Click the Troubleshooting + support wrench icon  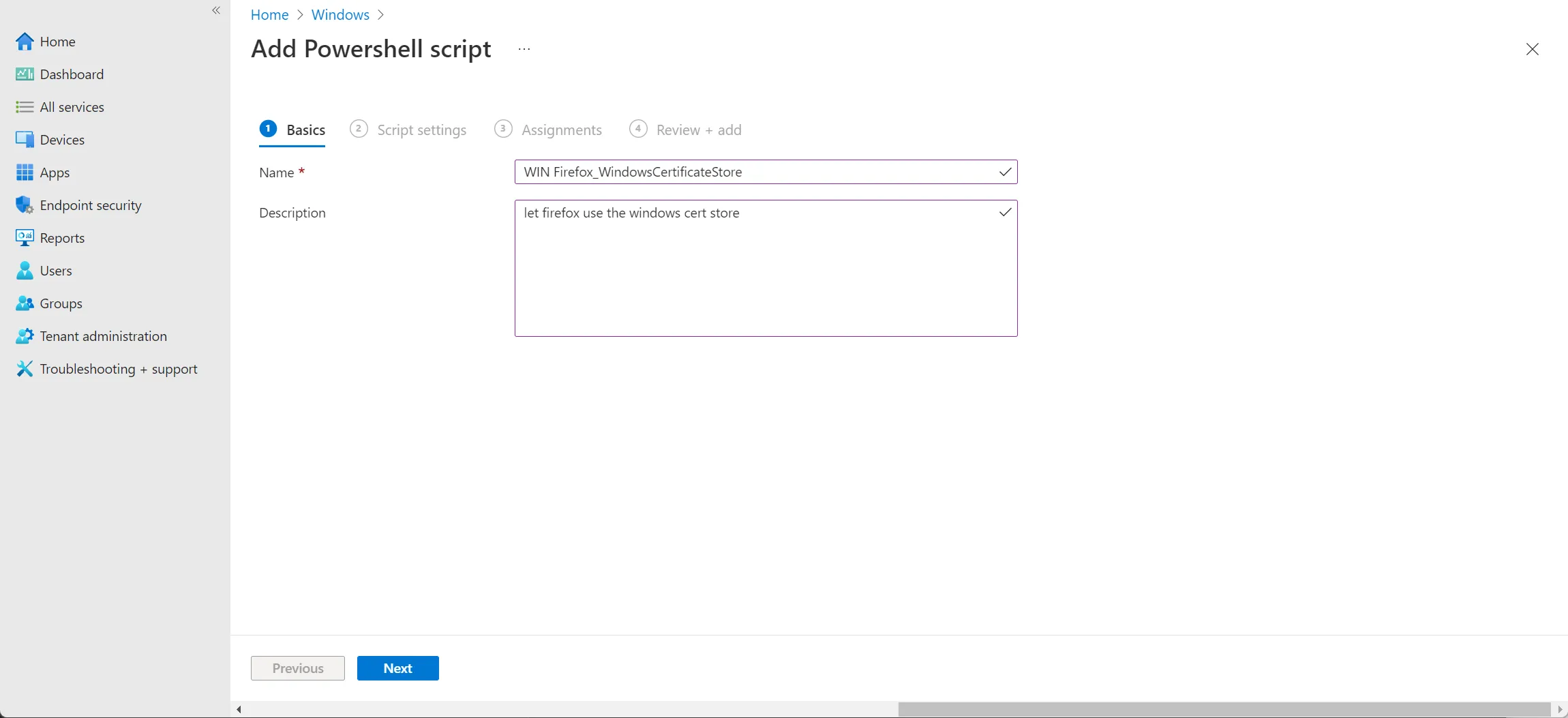(25, 369)
